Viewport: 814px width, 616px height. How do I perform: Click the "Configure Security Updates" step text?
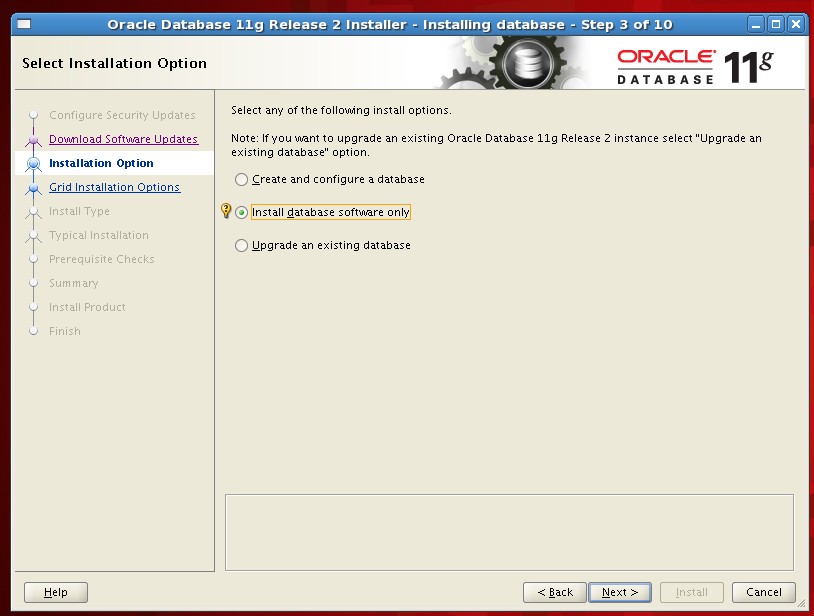coord(122,115)
